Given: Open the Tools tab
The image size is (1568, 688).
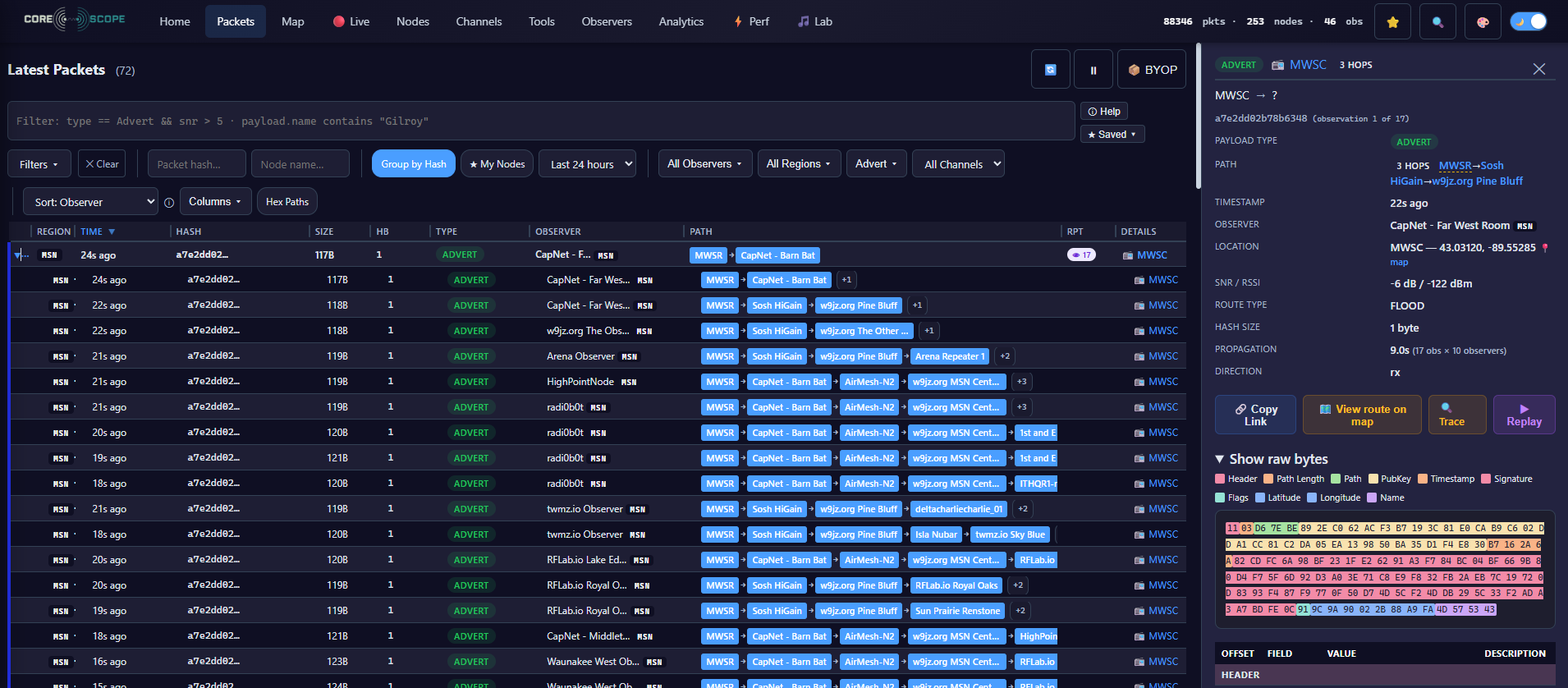Looking at the screenshot, I should pos(542,21).
